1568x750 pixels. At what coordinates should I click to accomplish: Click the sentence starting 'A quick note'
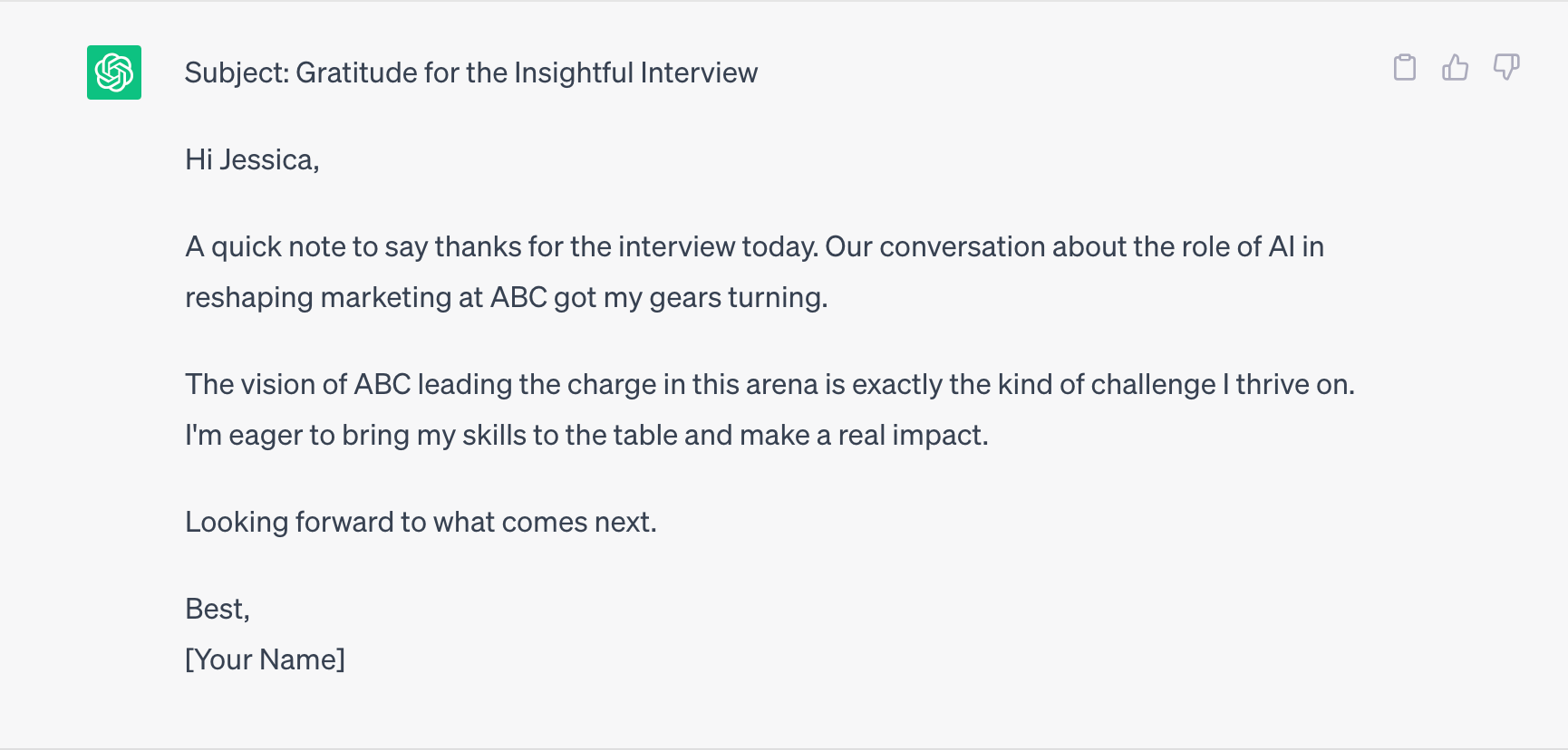[x=502, y=246]
